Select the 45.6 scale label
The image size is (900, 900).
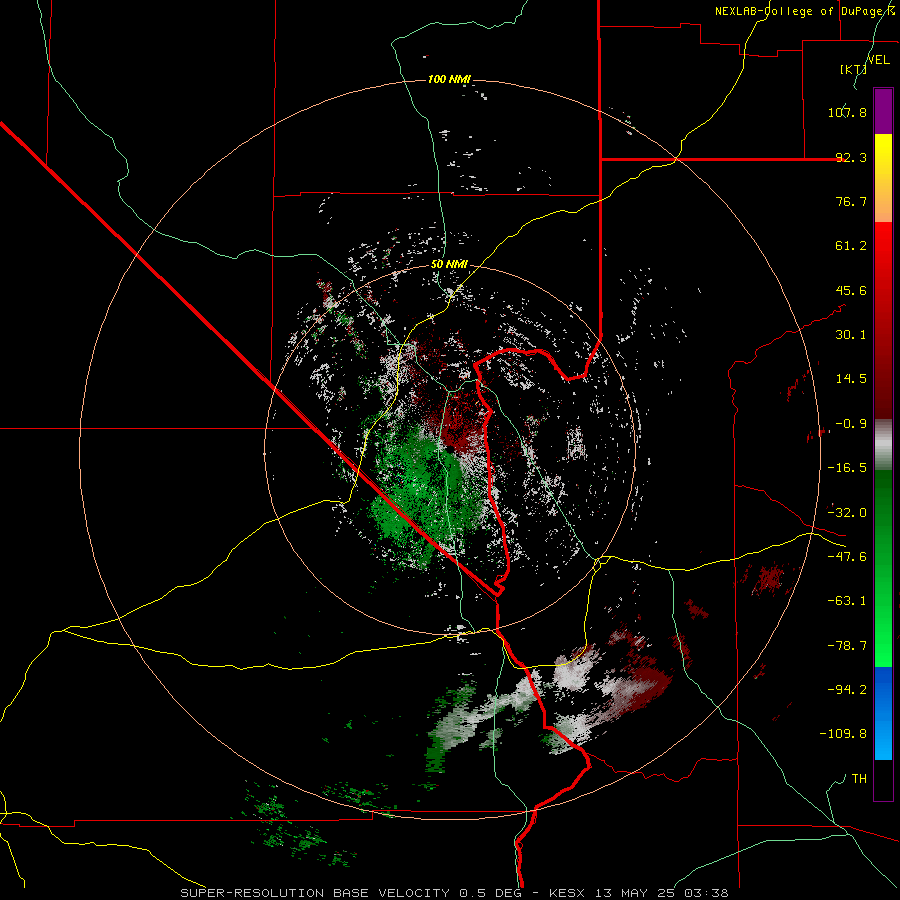point(851,290)
